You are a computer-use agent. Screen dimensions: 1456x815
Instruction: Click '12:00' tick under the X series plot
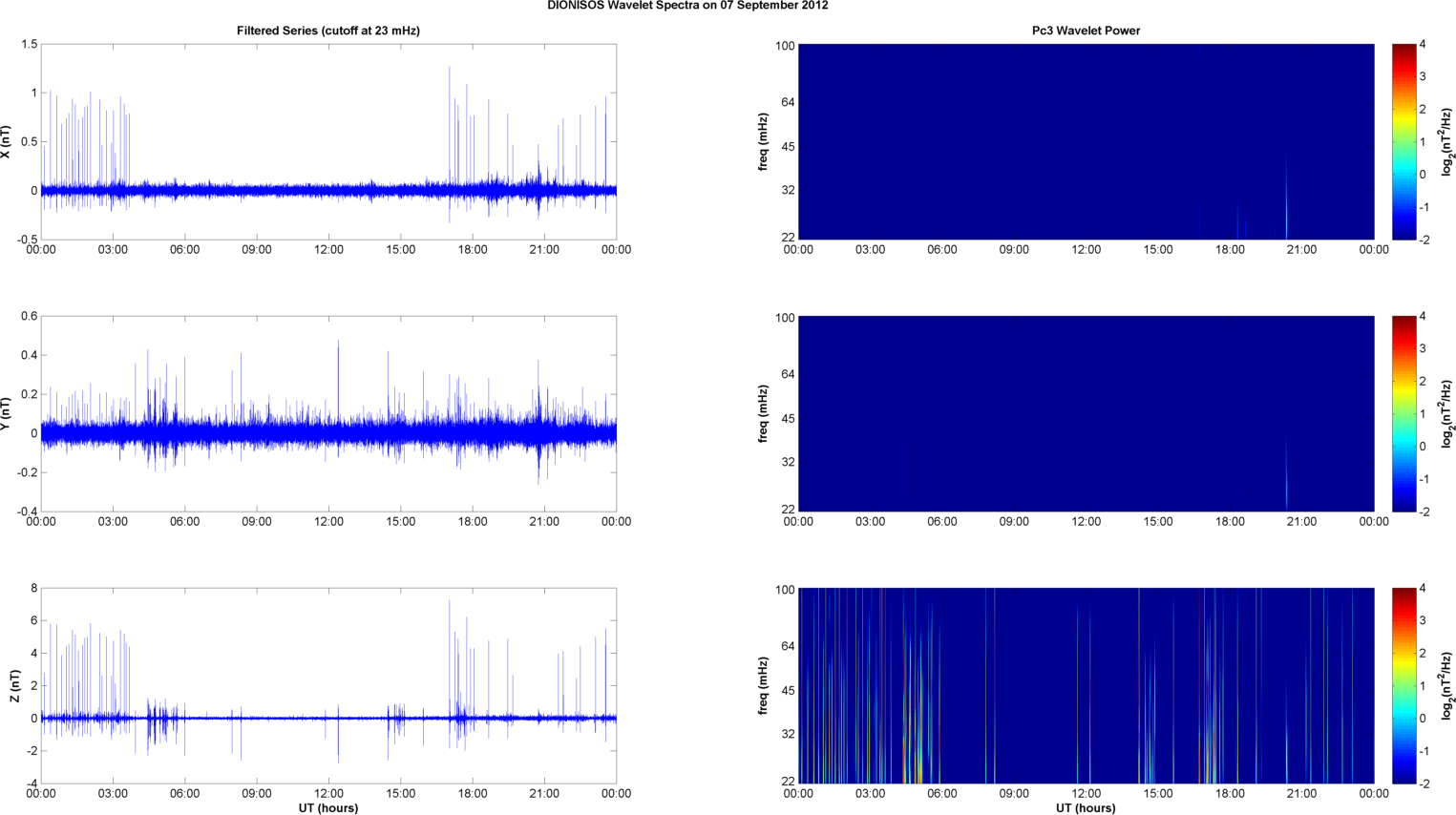328,250
